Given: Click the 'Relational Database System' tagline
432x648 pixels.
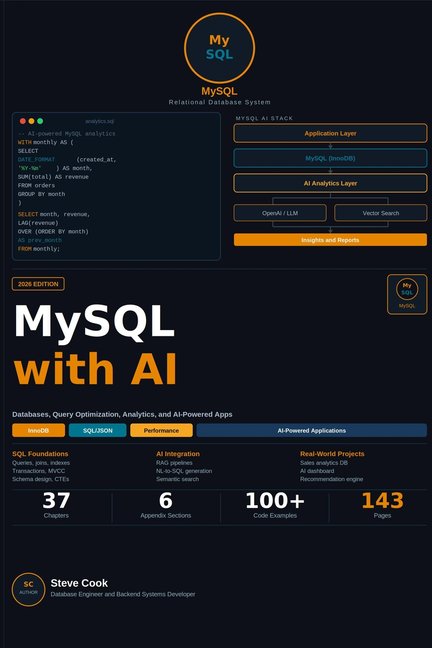Looking at the screenshot, I should [x=220, y=102].
